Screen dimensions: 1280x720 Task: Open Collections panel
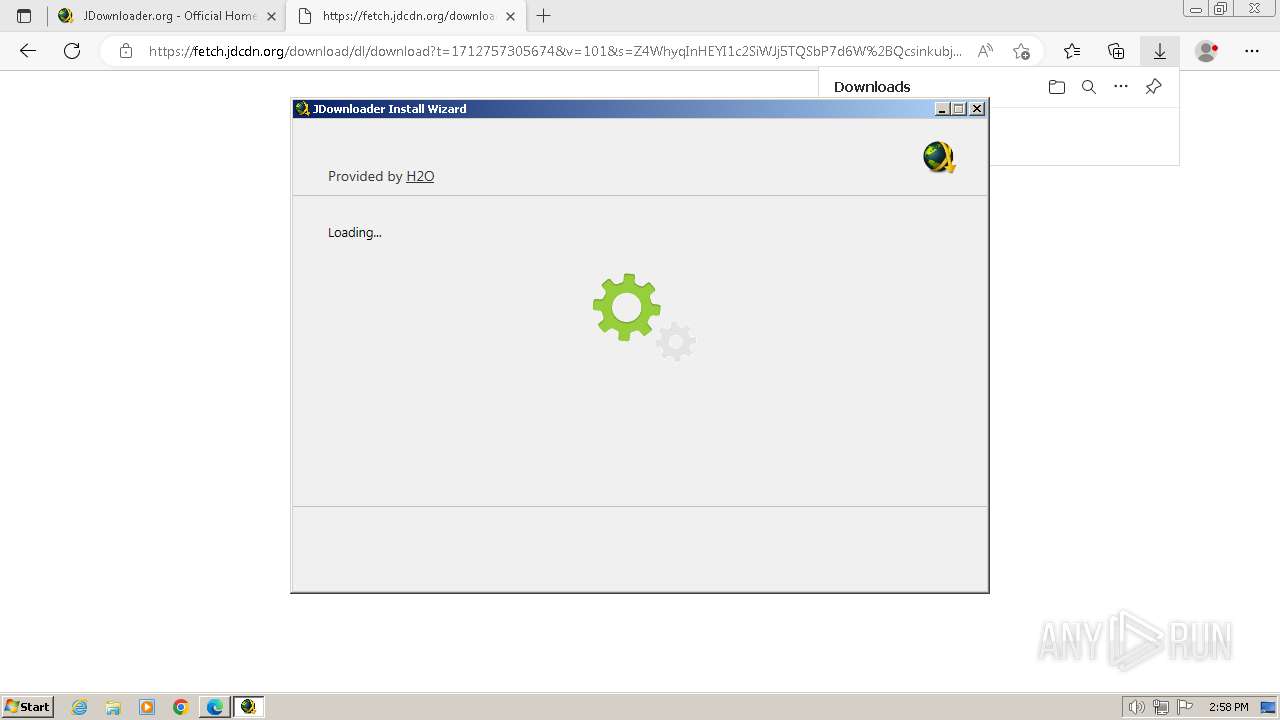click(x=1116, y=51)
